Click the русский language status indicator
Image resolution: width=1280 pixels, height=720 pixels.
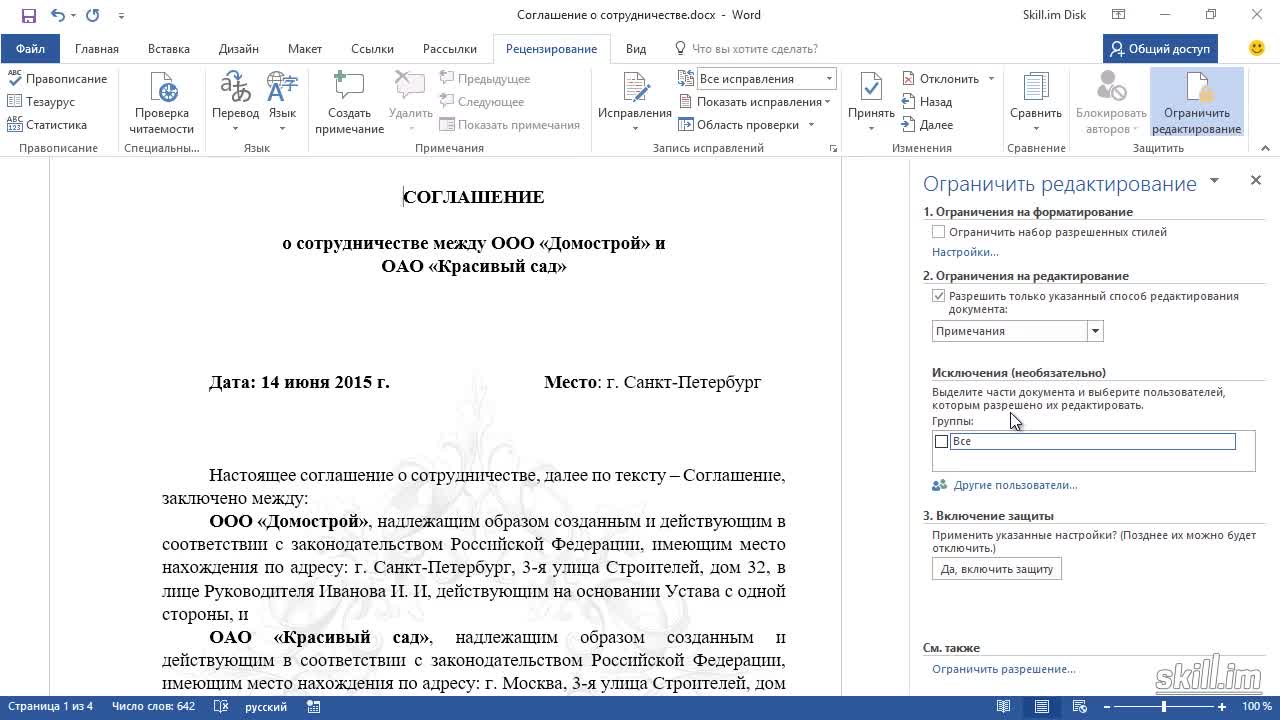(266, 706)
